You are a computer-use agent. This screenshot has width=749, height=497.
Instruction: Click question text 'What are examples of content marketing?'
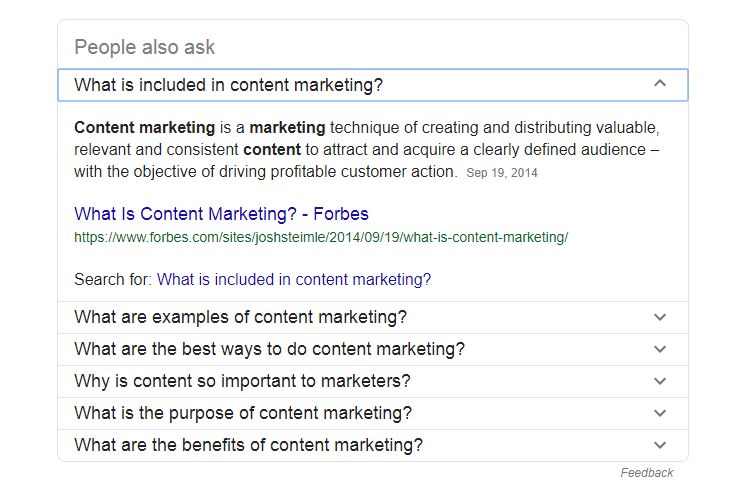[240, 317]
